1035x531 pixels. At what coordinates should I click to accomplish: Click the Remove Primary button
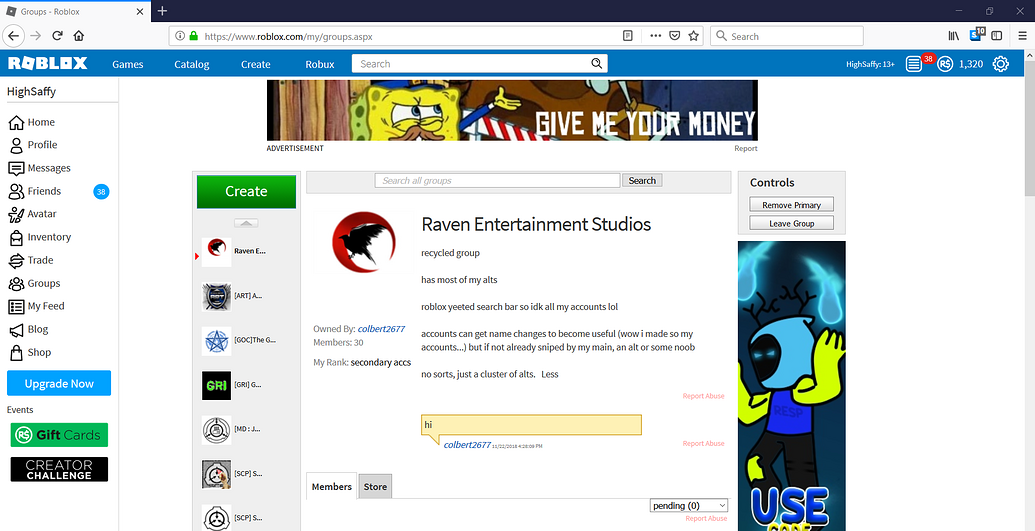(791, 205)
